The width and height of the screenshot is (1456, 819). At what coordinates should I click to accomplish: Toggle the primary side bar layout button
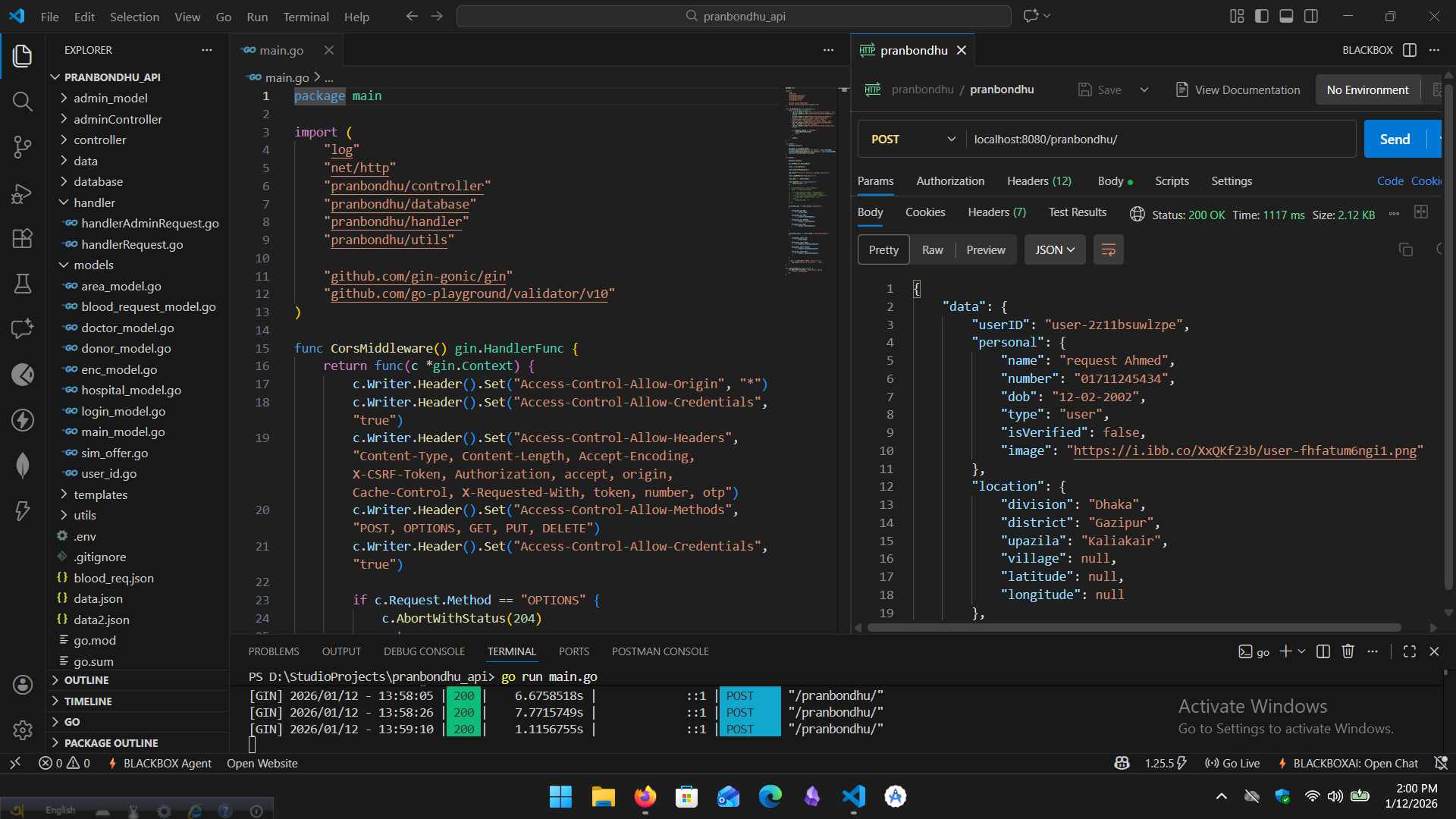(x=1262, y=16)
